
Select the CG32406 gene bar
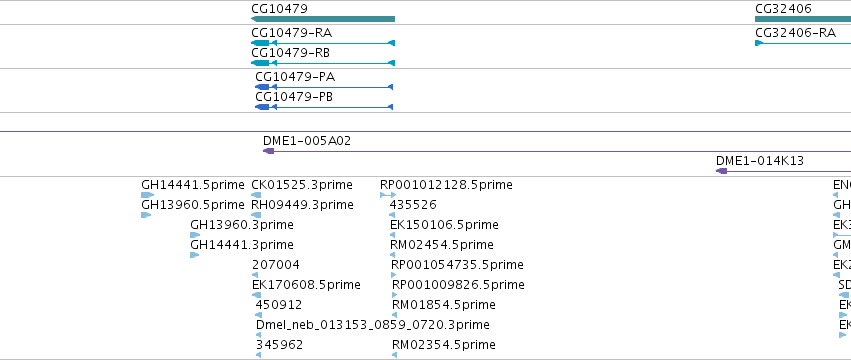click(803, 20)
